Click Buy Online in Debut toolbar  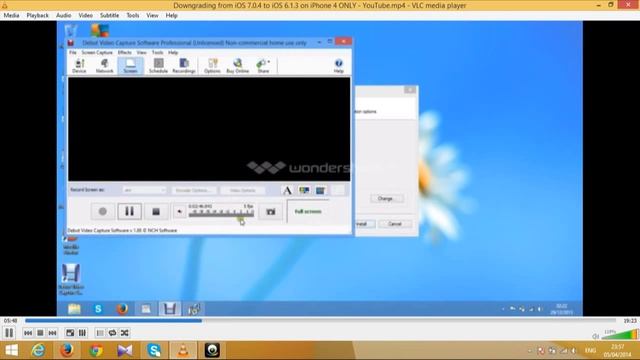point(238,66)
